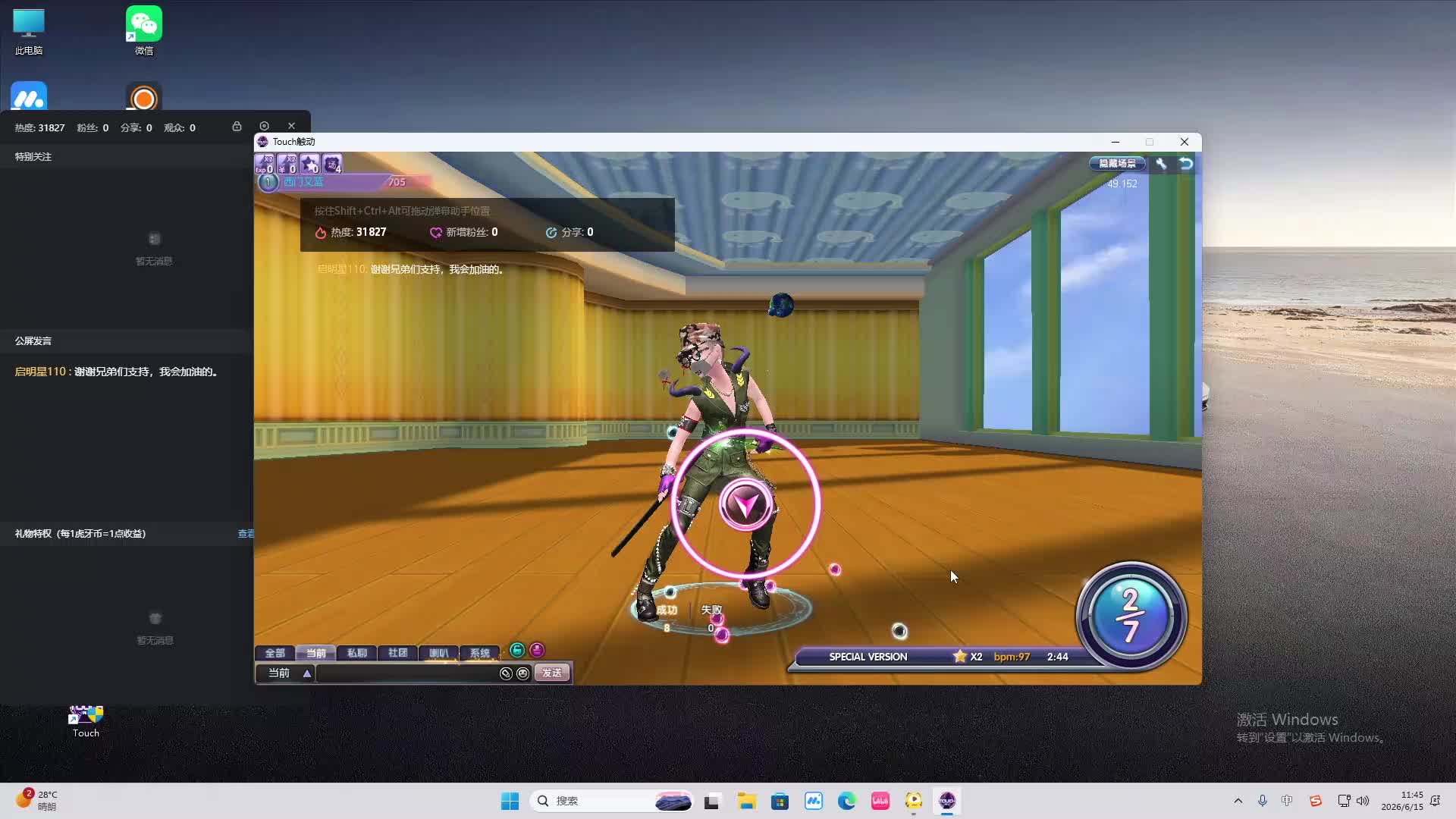Click the 分享 share icon in overlay
Image resolution: width=1456 pixels, height=819 pixels.
[x=551, y=233]
